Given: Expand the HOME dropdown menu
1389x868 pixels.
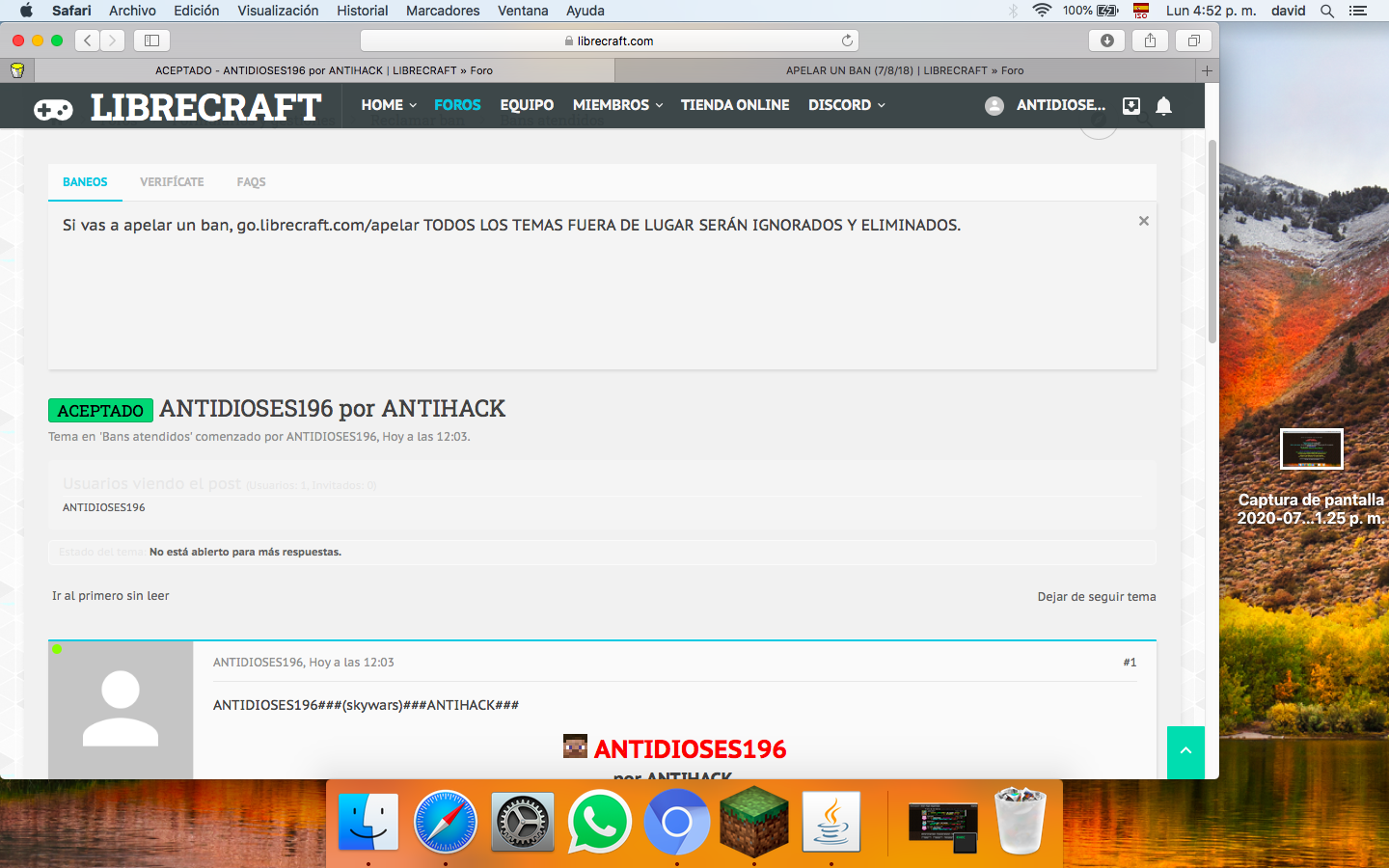Looking at the screenshot, I should pyautogui.click(x=389, y=105).
